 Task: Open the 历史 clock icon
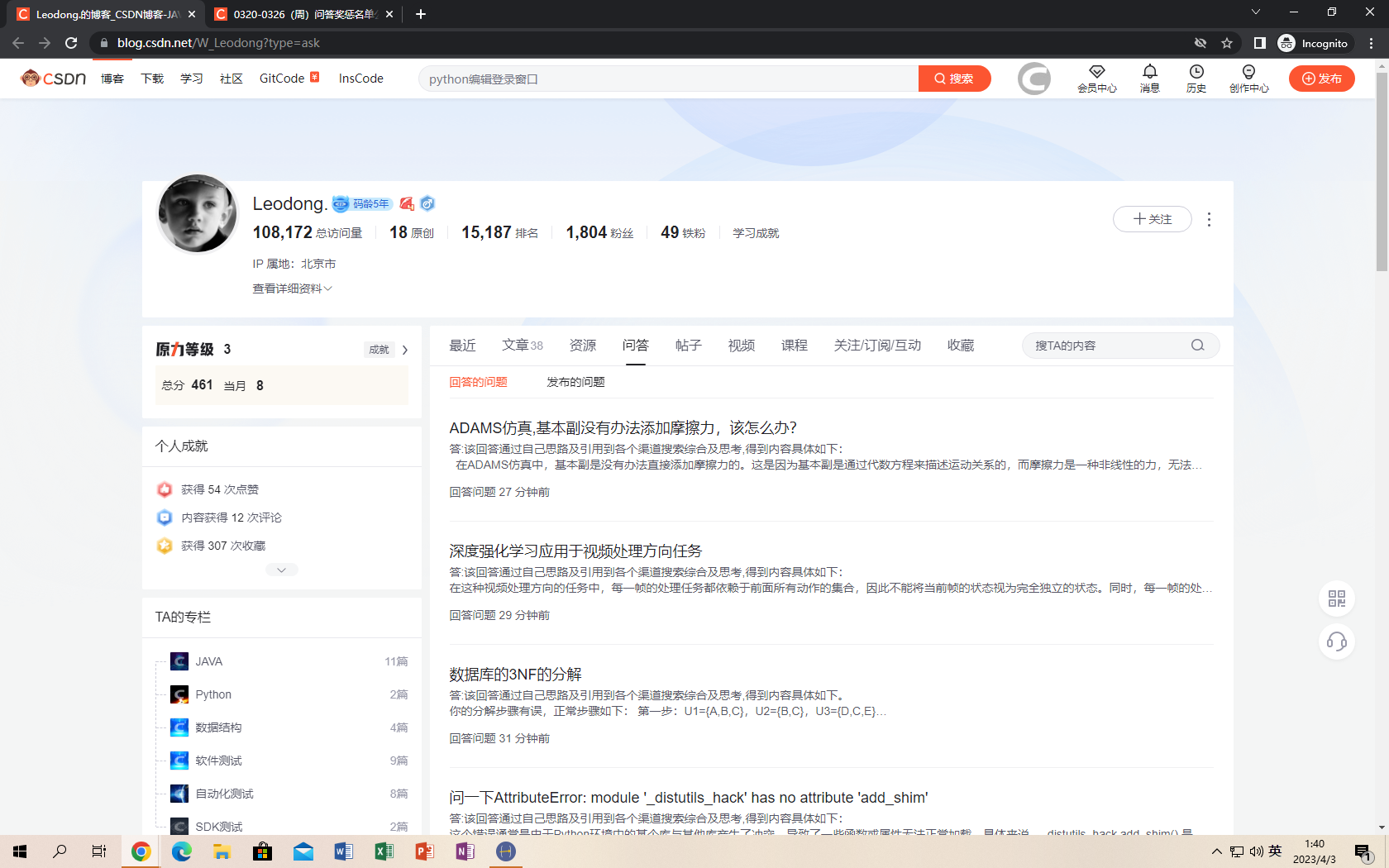tap(1196, 72)
